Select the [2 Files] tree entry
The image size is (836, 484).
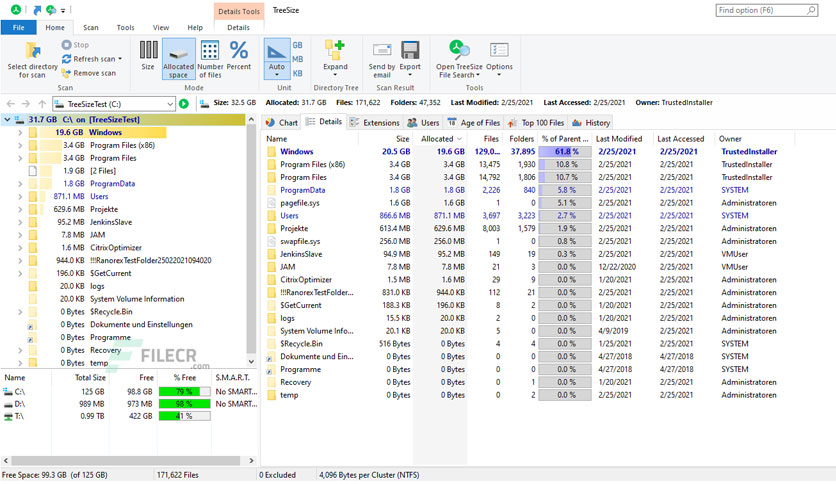tap(103, 171)
